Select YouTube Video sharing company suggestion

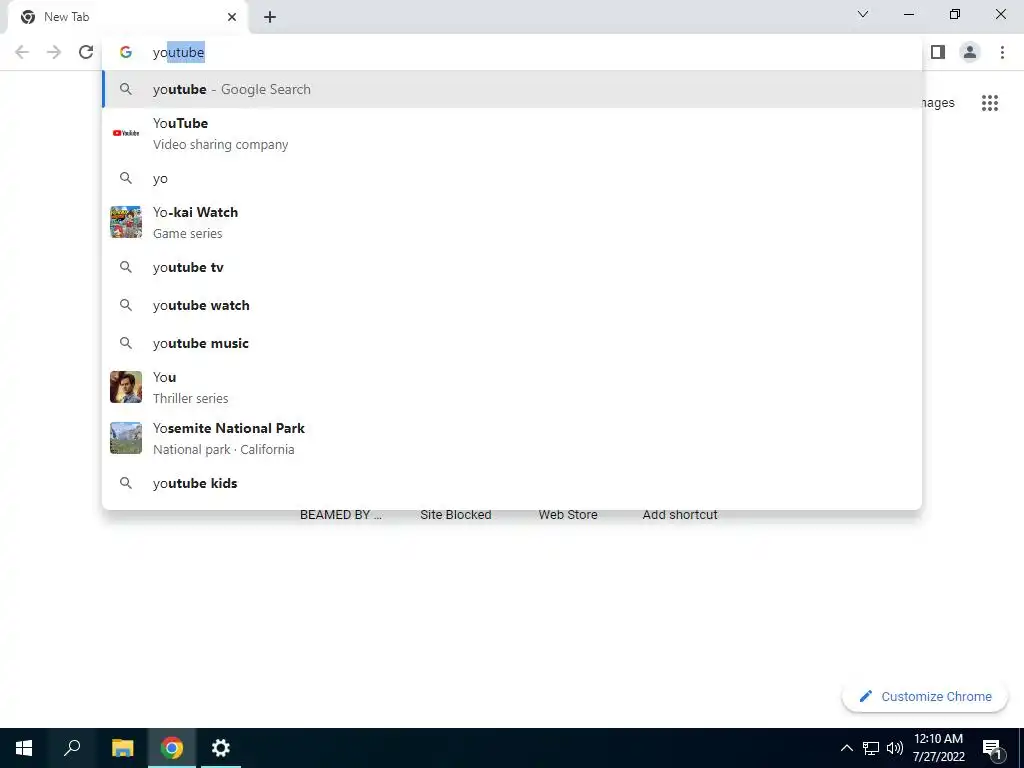[x=512, y=133]
